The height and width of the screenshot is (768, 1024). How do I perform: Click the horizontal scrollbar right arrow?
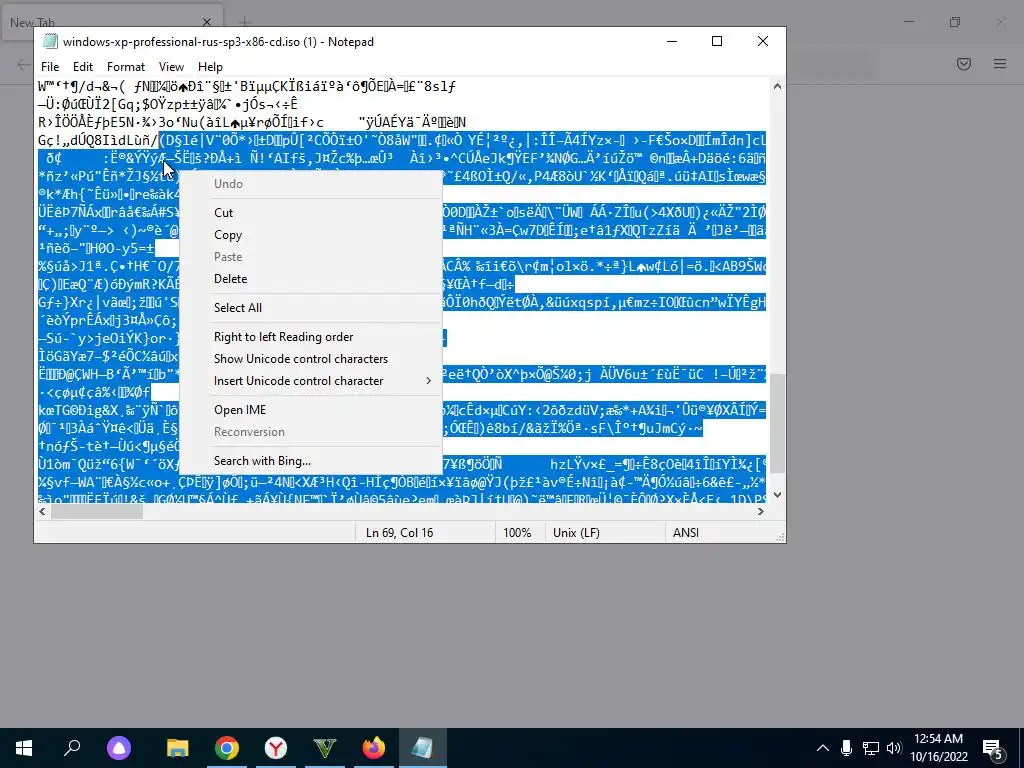point(761,511)
